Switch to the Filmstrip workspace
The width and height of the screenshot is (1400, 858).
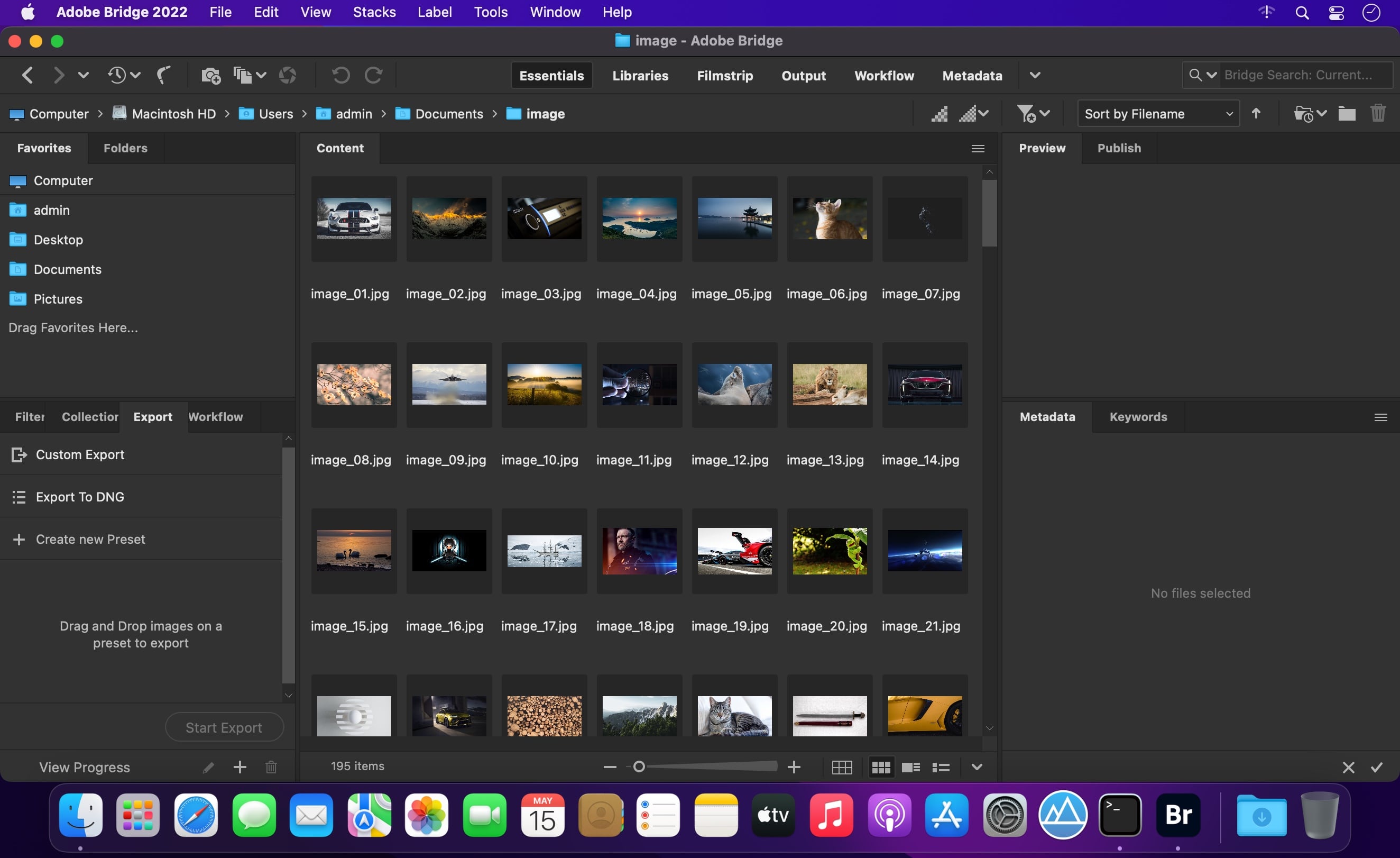tap(724, 75)
